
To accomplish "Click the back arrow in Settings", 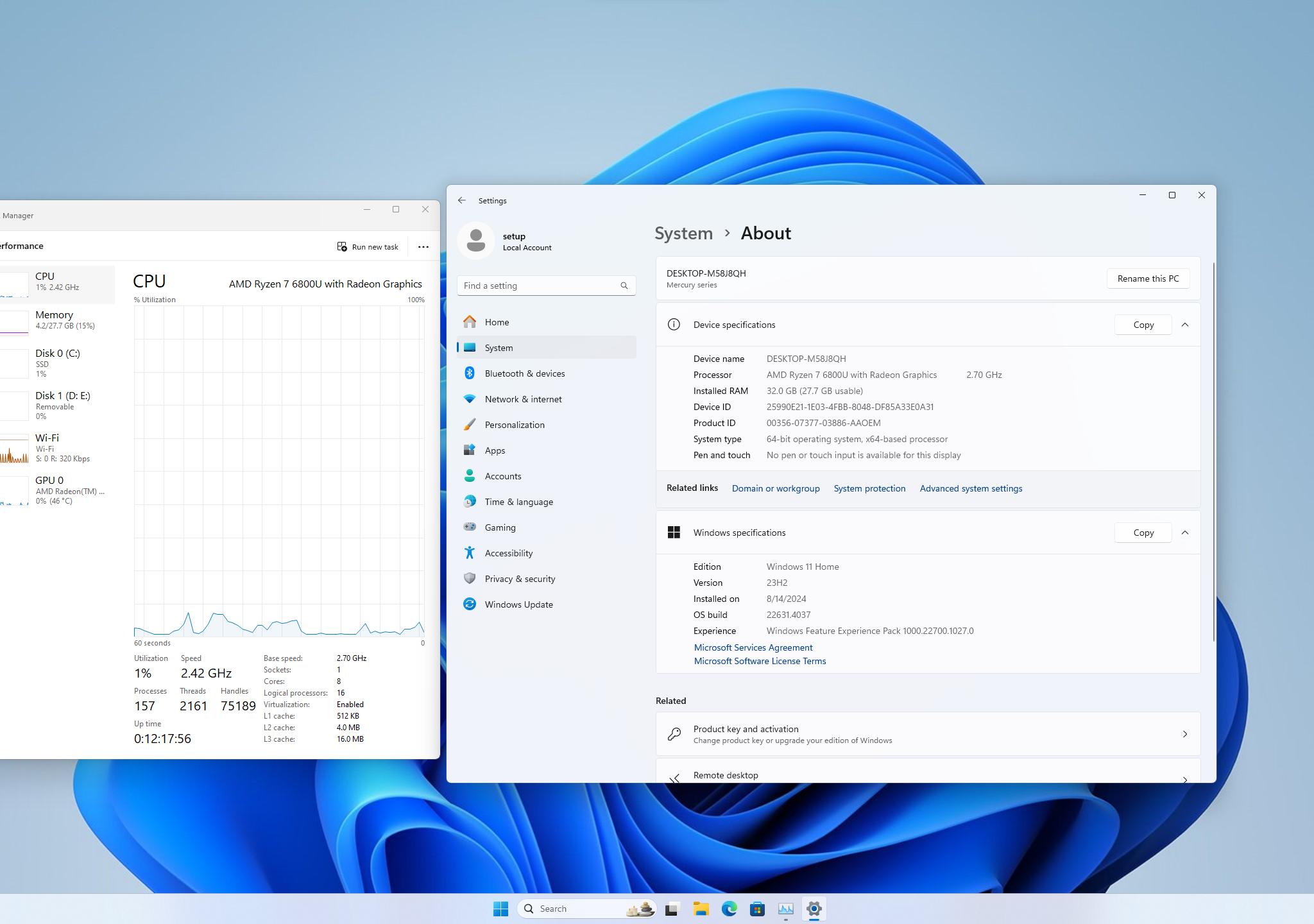I will click(462, 201).
